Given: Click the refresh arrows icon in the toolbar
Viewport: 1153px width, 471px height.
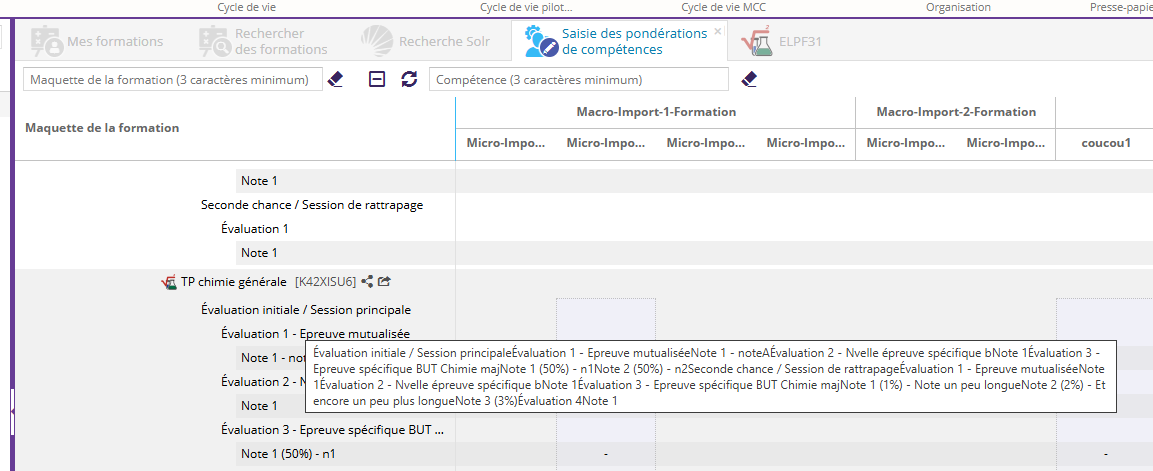Looking at the screenshot, I should coord(409,79).
